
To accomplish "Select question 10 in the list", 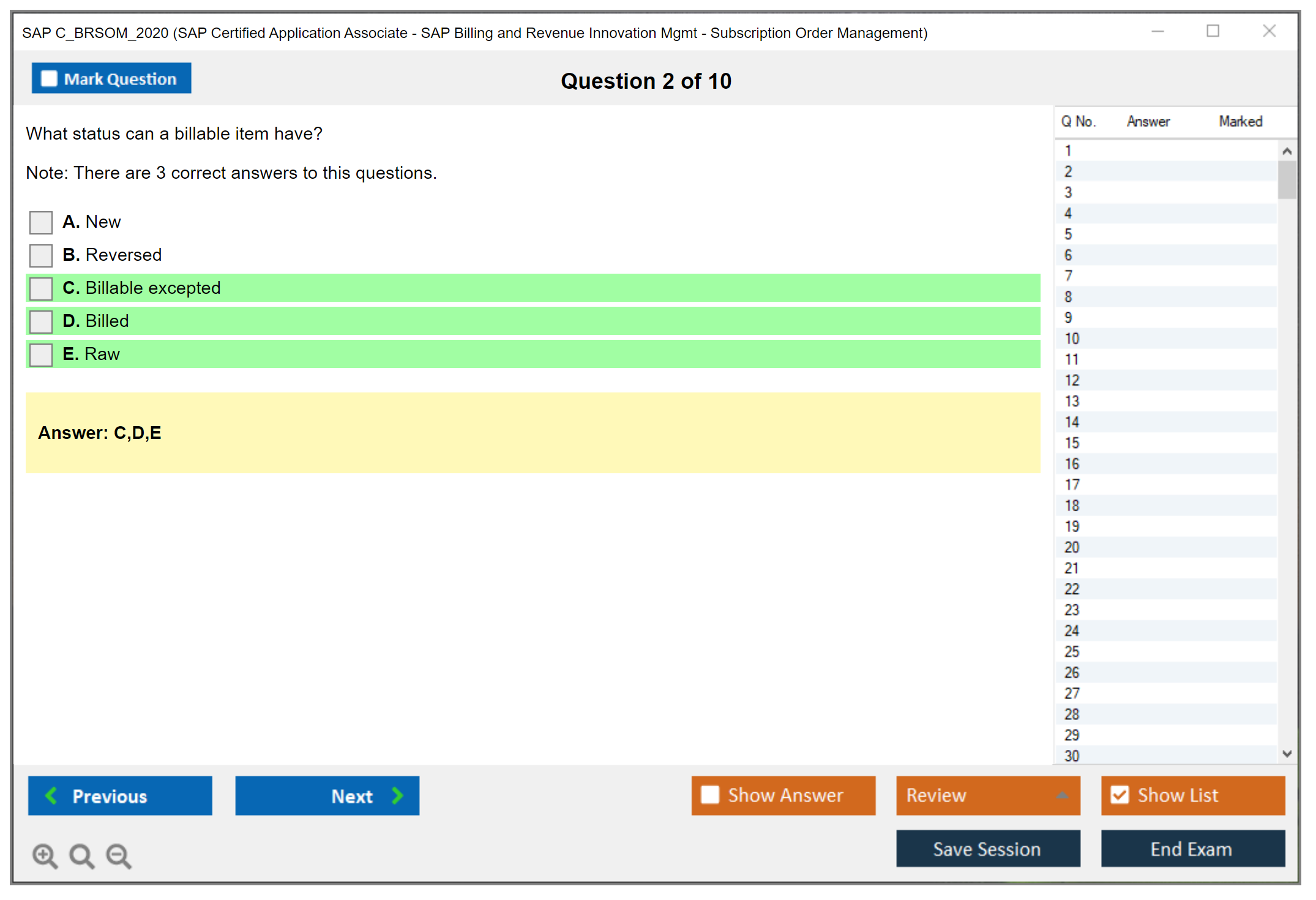I will [1072, 339].
